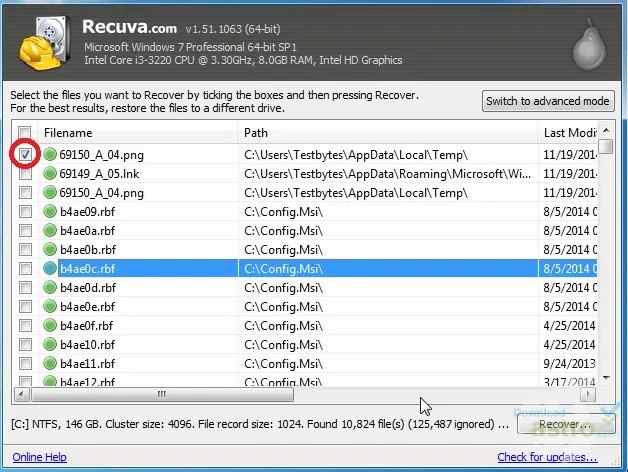Enable the b4ae0a.rbf checkbox
Screen dimensions: 628x472
[25, 230]
